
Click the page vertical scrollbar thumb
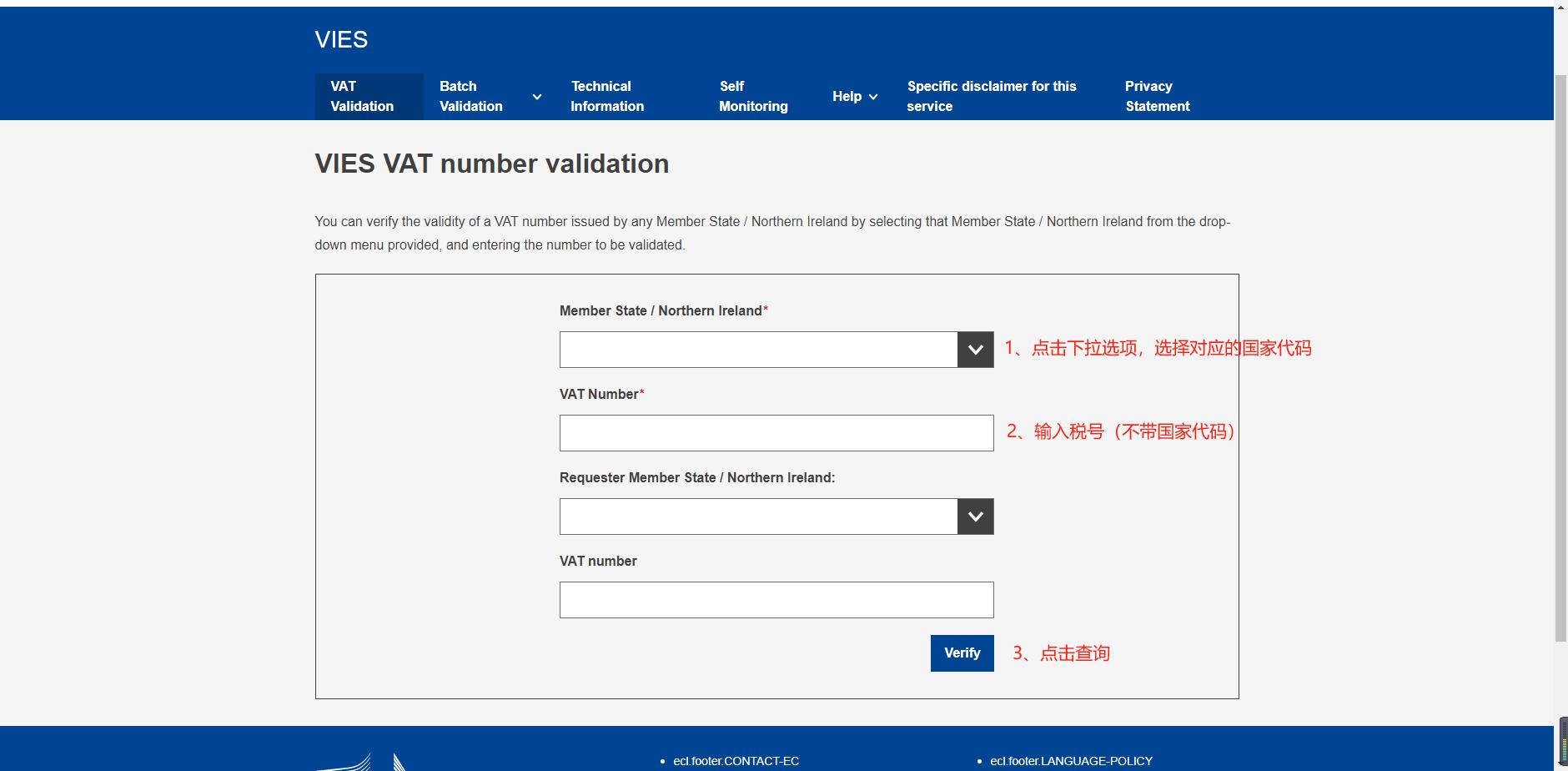1560,357
